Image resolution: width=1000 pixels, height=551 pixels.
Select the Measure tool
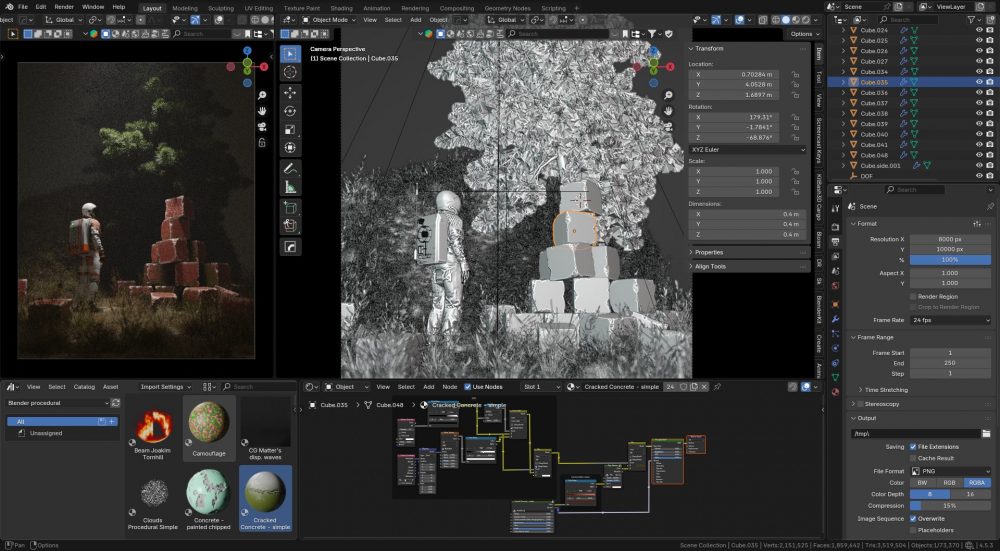290,187
